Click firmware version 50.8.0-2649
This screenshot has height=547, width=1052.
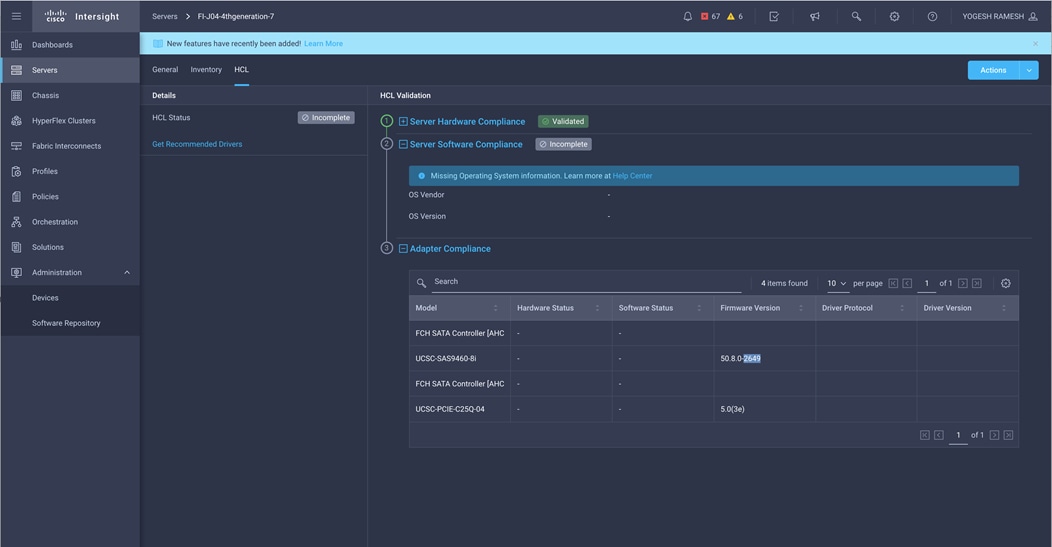pos(741,358)
